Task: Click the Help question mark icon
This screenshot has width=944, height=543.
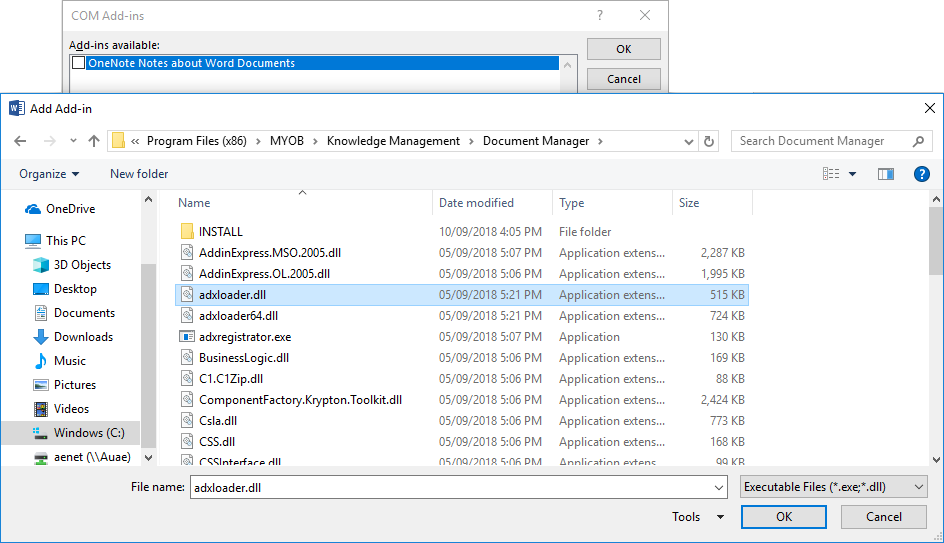Action: click(922, 174)
